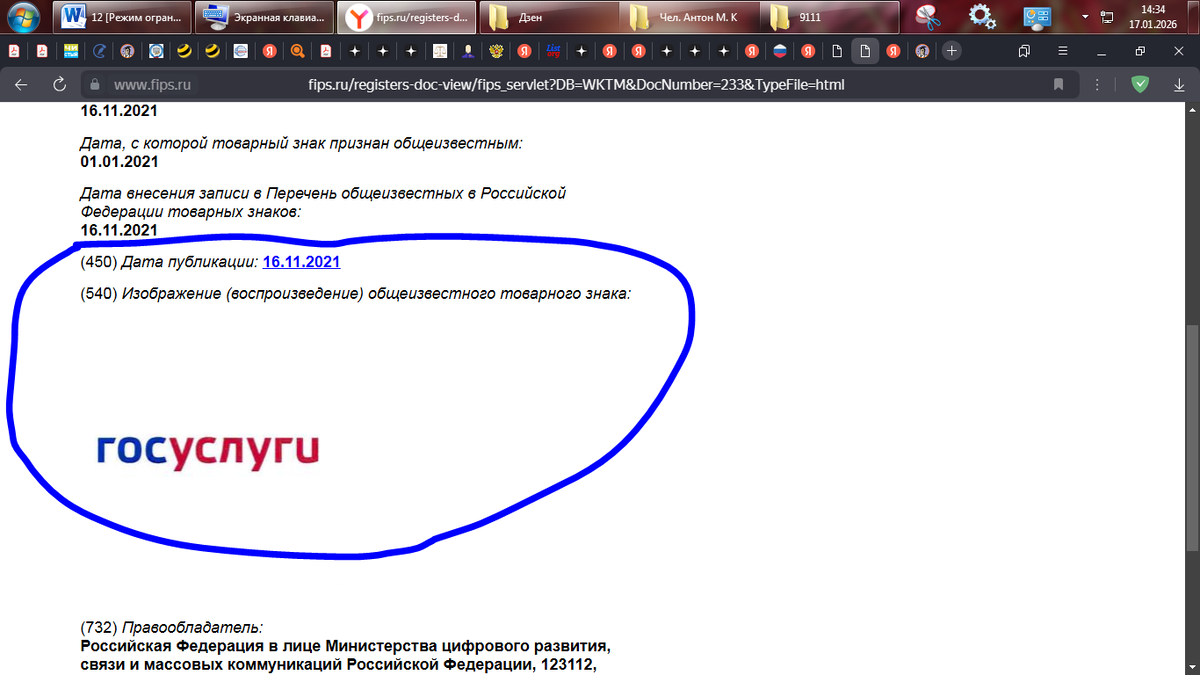This screenshot has height=675, width=1200.
Task: Restore the browser window size
Action: tap(1140, 50)
